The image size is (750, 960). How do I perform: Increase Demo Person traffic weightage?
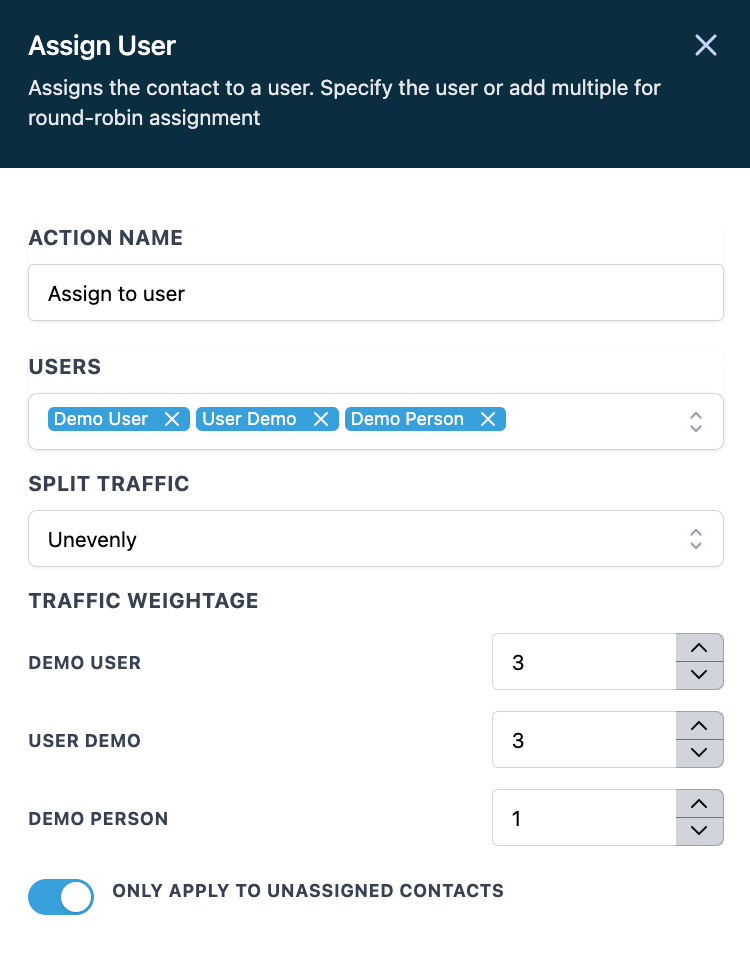pyautogui.click(x=699, y=804)
